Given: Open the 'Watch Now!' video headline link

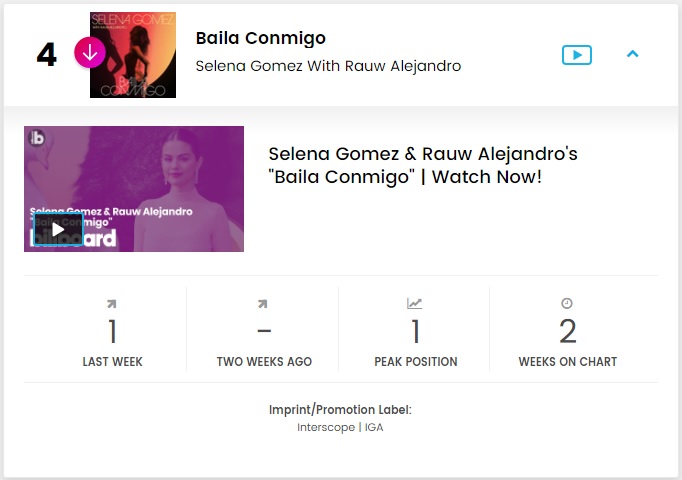Looking at the screenshot, I should 423,166.
